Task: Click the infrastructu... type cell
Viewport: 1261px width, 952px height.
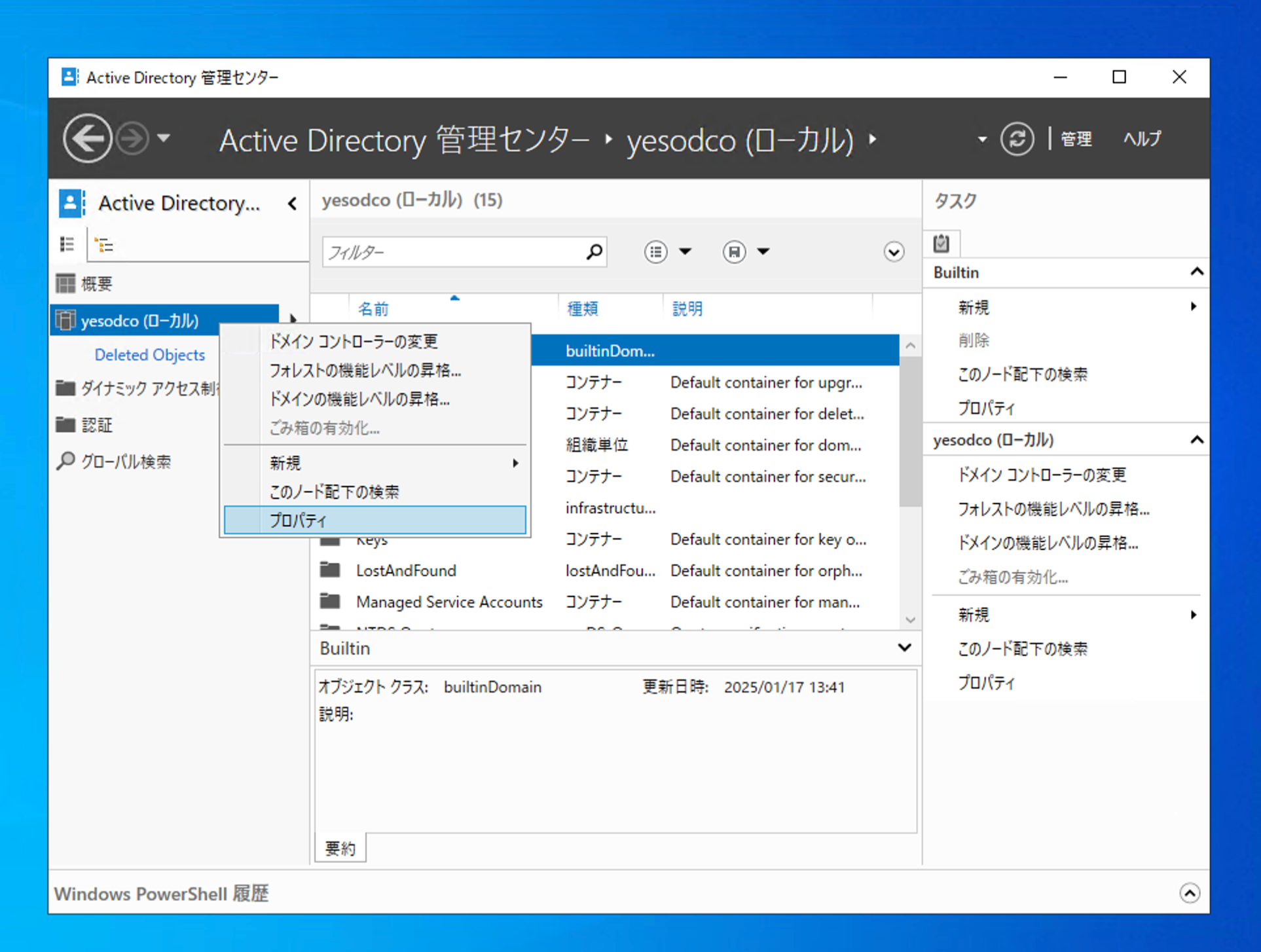Action: (x=610, y=508)
